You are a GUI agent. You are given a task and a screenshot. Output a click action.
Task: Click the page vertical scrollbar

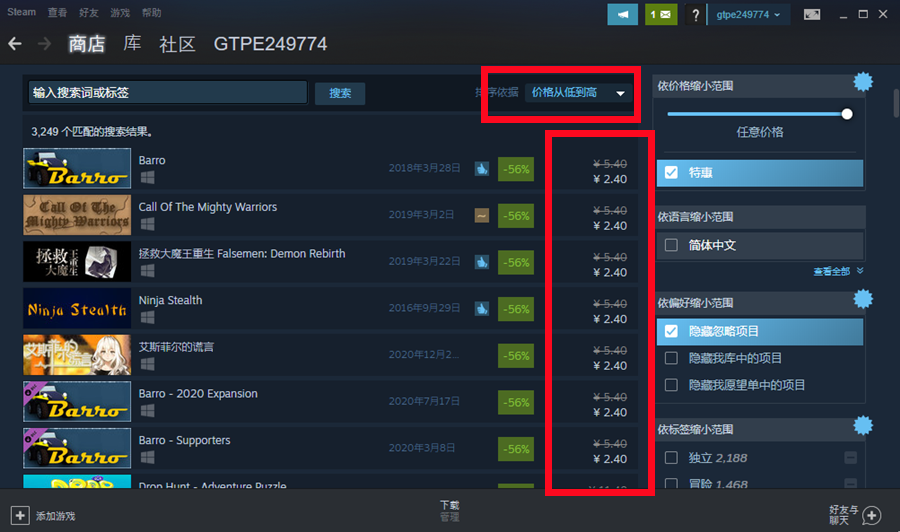[896, 103]
